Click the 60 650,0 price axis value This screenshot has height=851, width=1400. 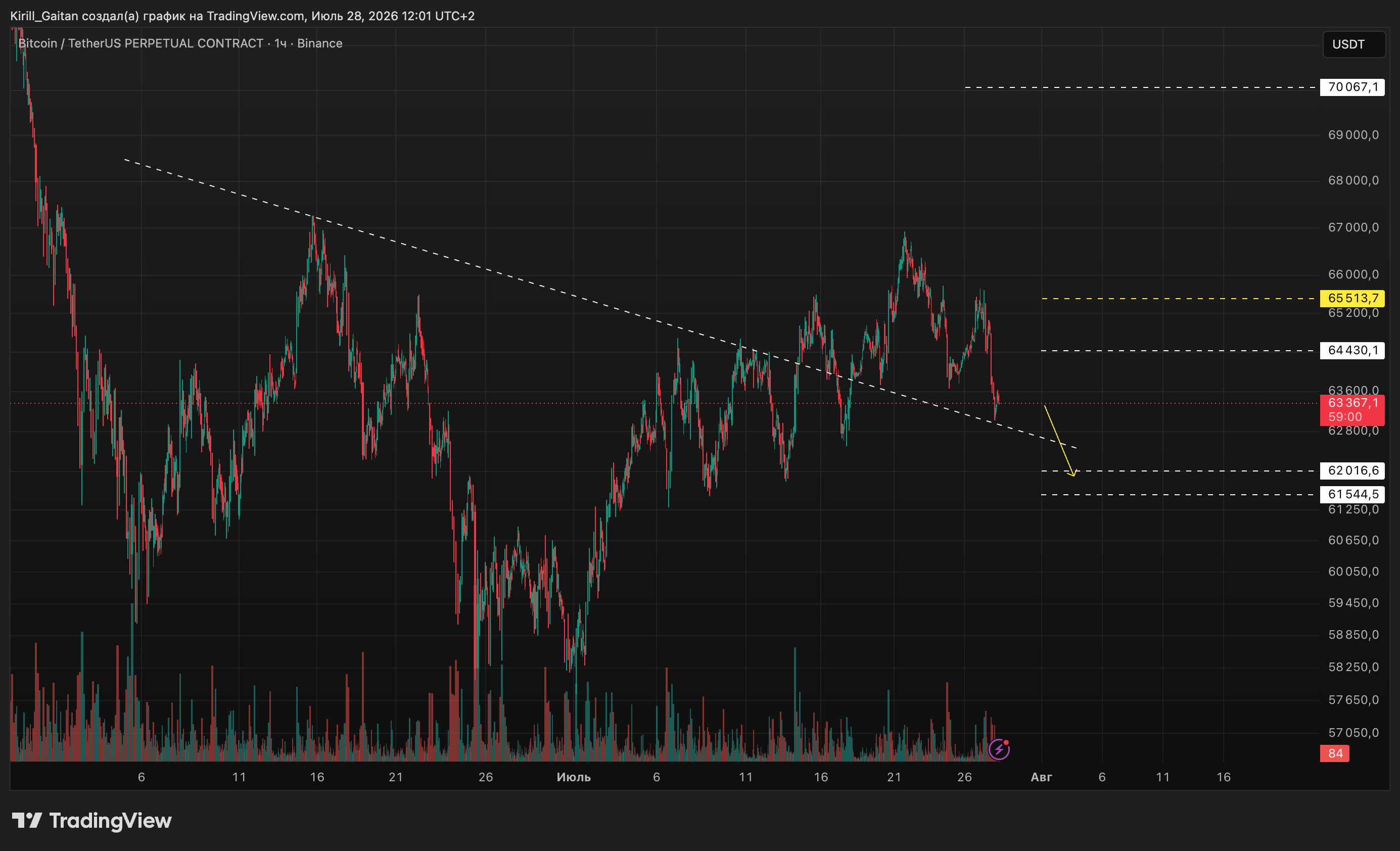[x=1353, y=540]
